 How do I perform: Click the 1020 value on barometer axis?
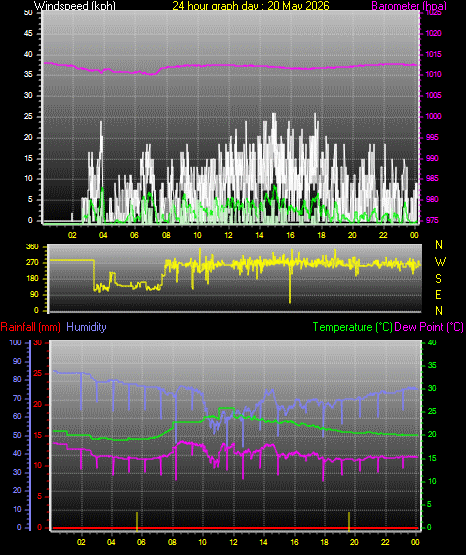coord(433,33)
